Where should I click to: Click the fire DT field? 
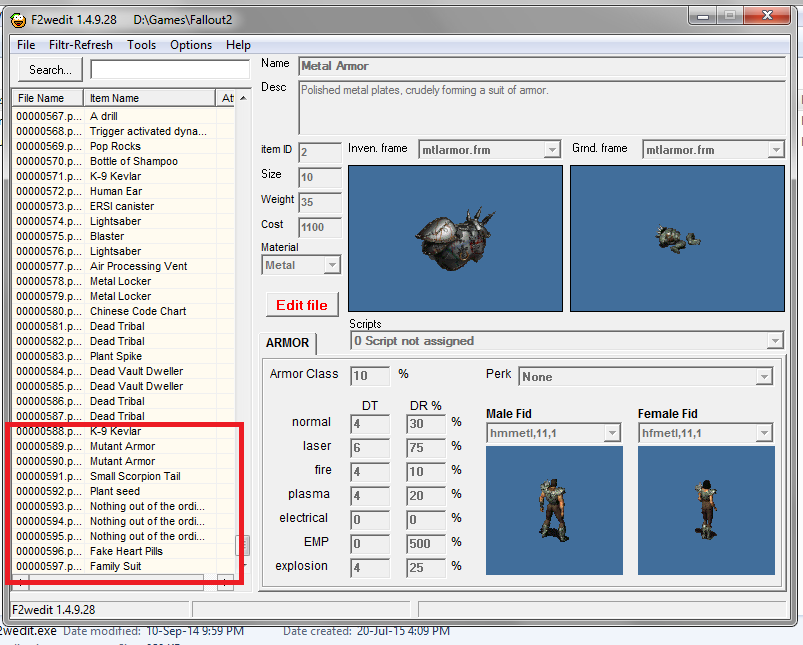coord(370,471)
